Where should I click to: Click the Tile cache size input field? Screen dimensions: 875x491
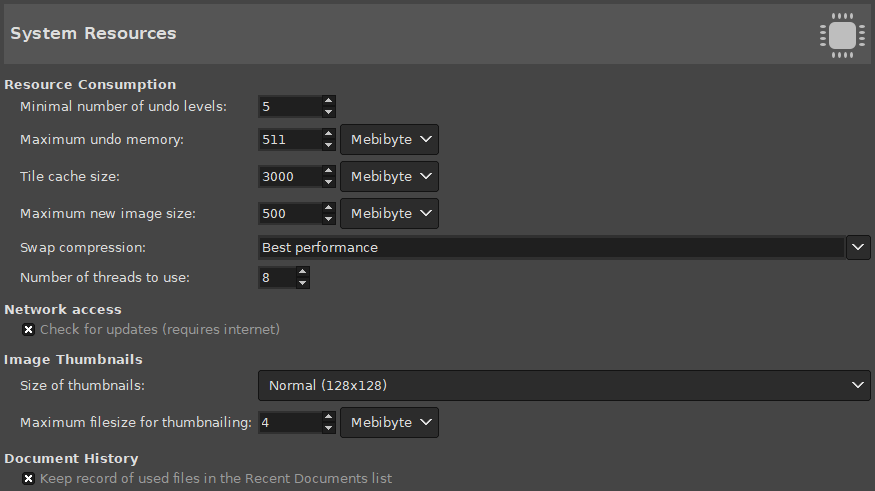point(288,176)
